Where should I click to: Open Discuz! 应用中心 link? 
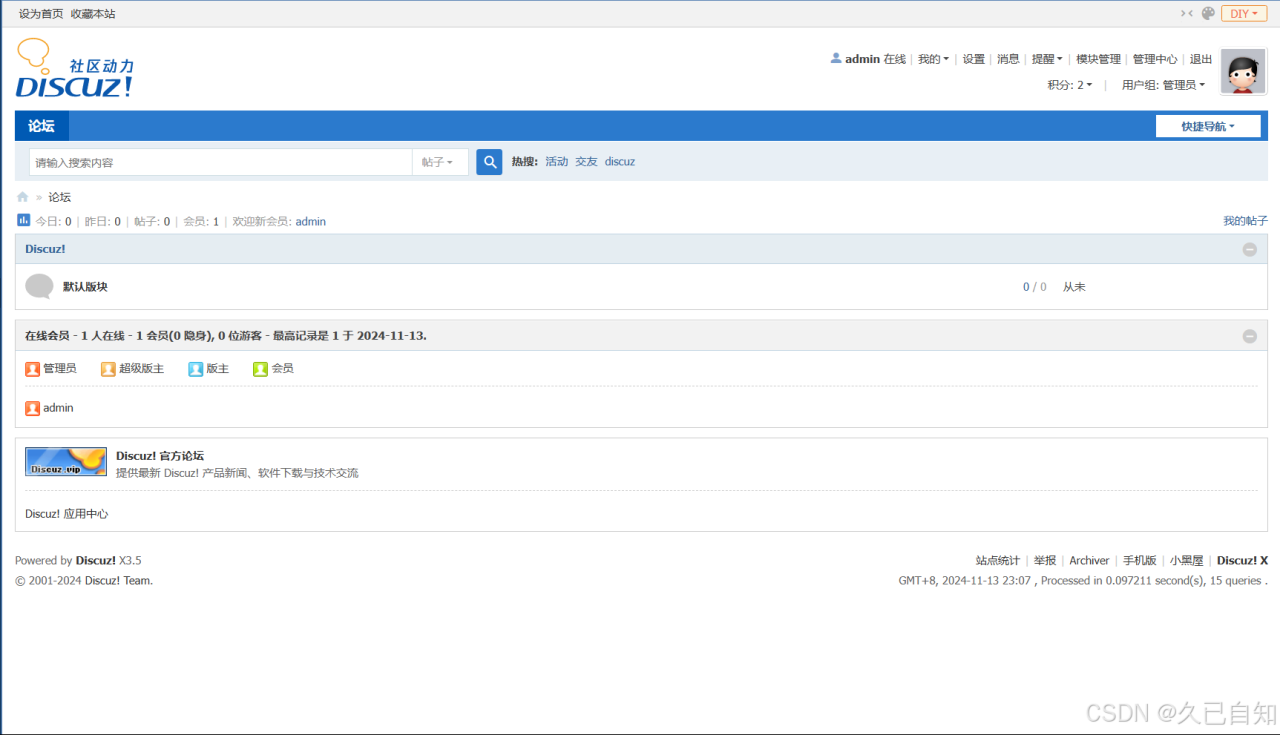[x=66, y=514]
